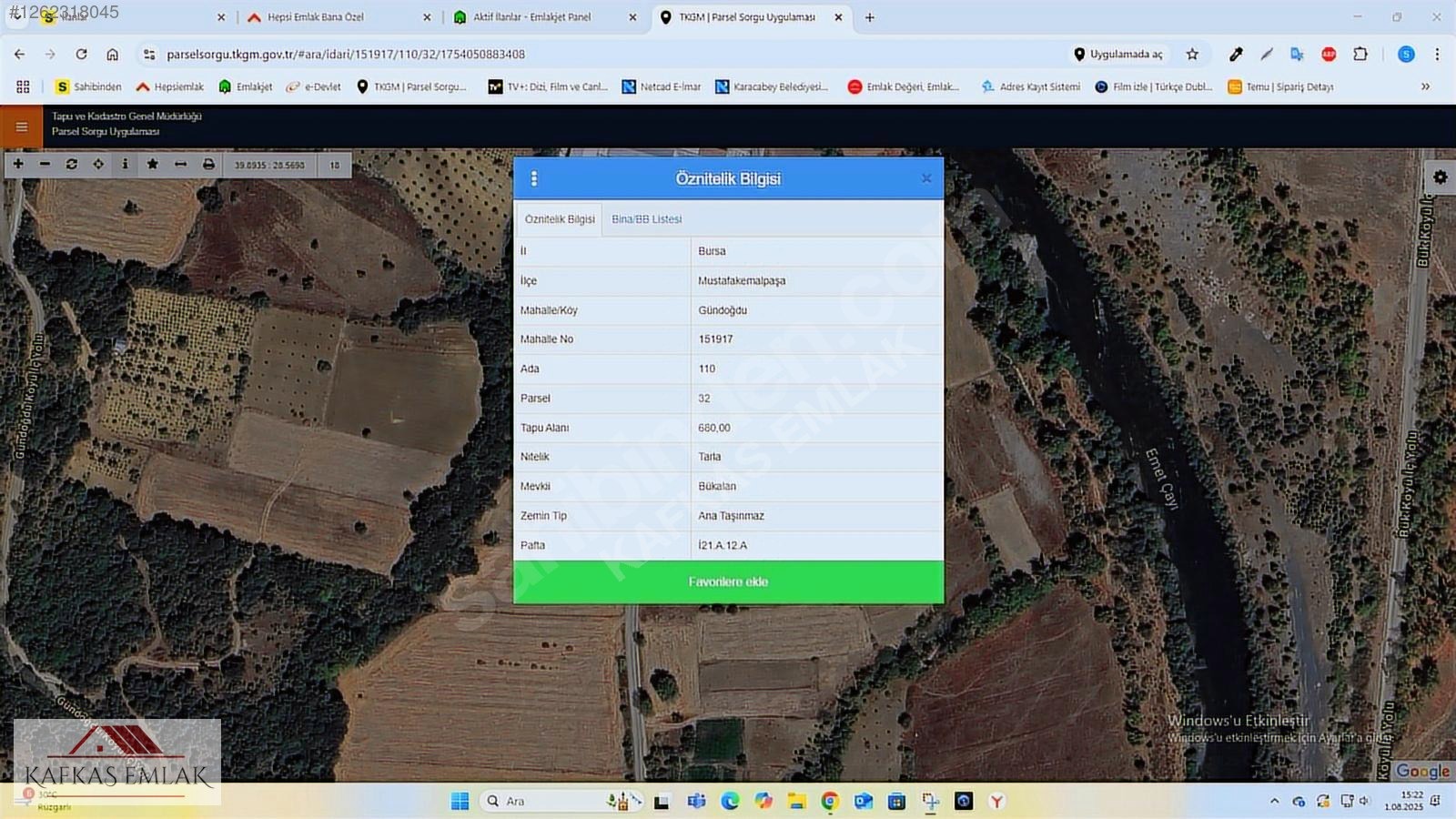
Task: Open map settings gear icon
Action: tap(1440, 177)
